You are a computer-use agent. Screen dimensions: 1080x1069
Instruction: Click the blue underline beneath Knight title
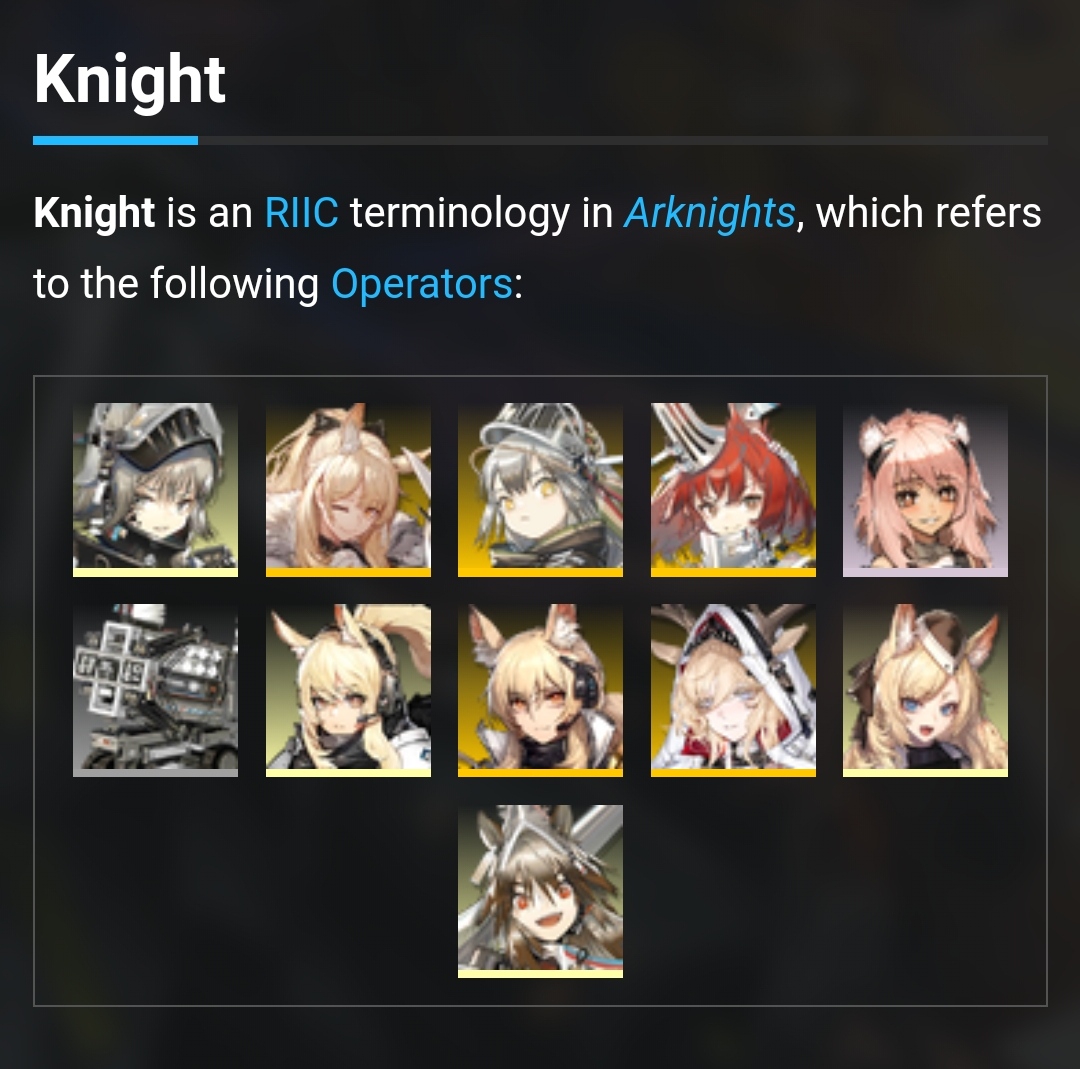tap(115, 141)
